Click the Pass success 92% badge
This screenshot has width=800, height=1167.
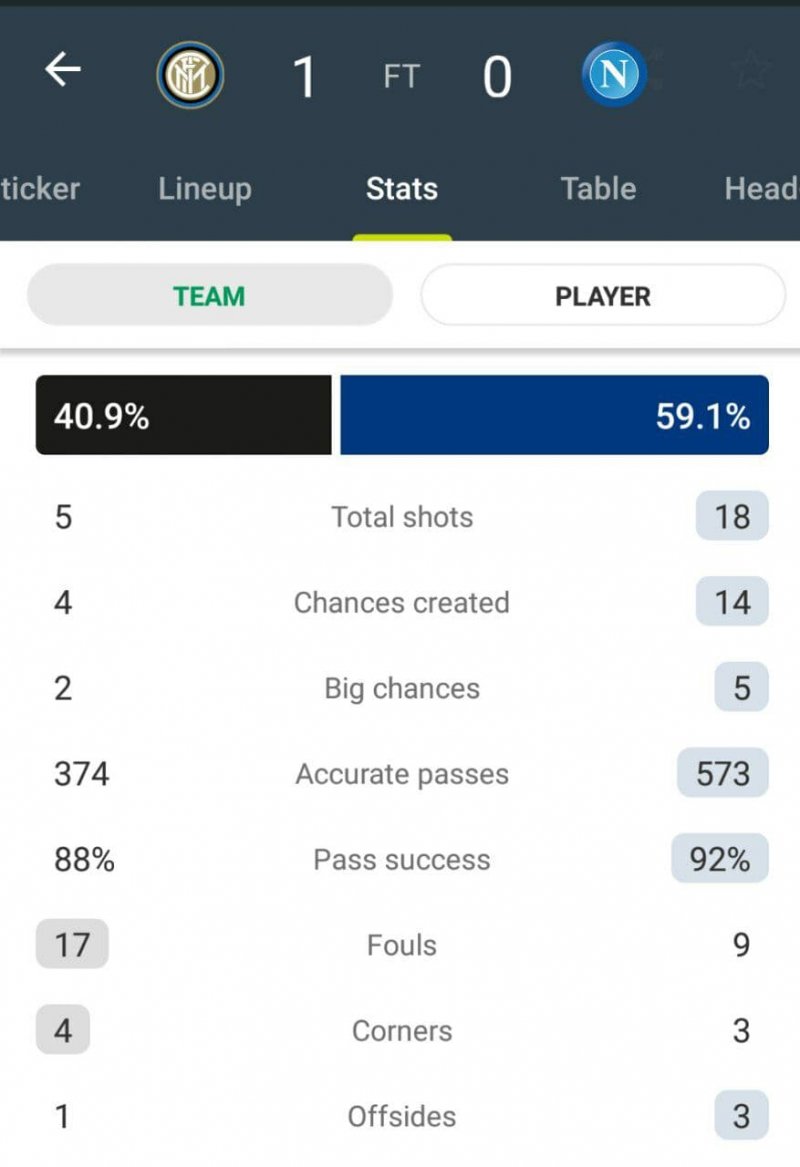tap(720, 859)
